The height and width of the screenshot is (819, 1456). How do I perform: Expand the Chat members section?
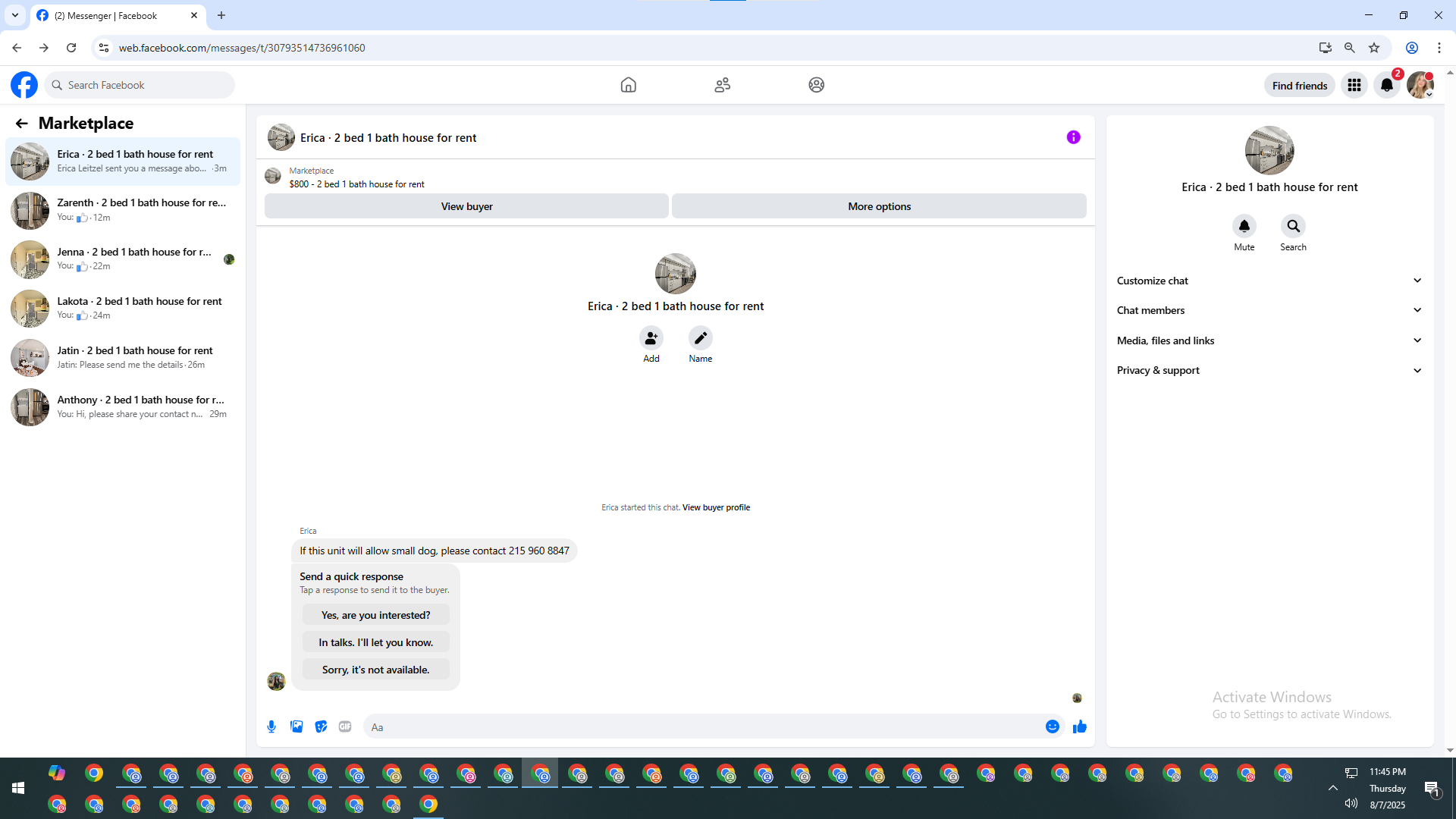1269,310
